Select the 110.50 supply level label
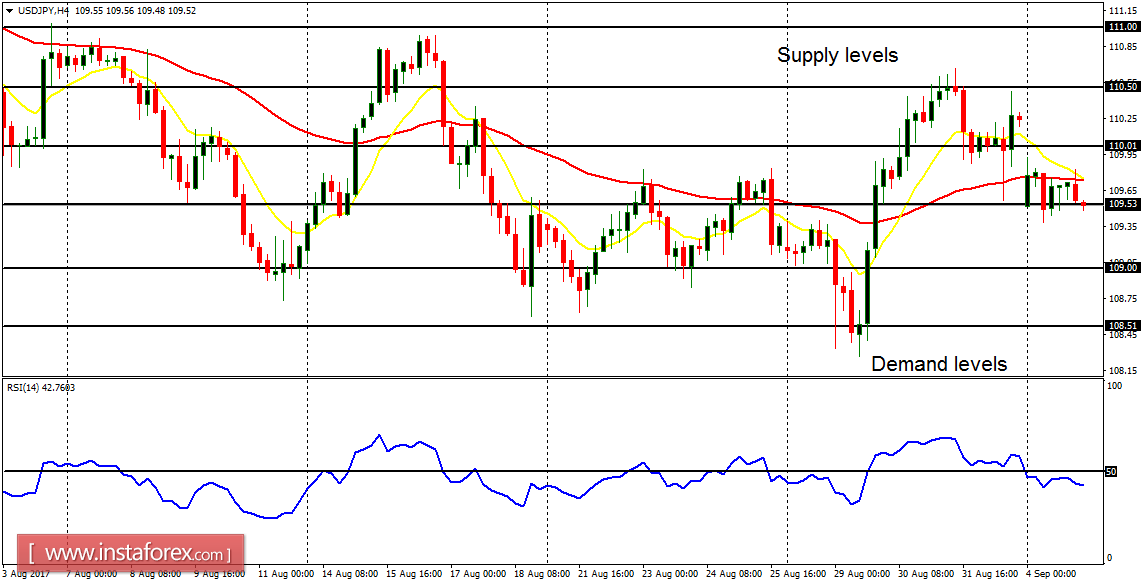 tap(1121, 87)
